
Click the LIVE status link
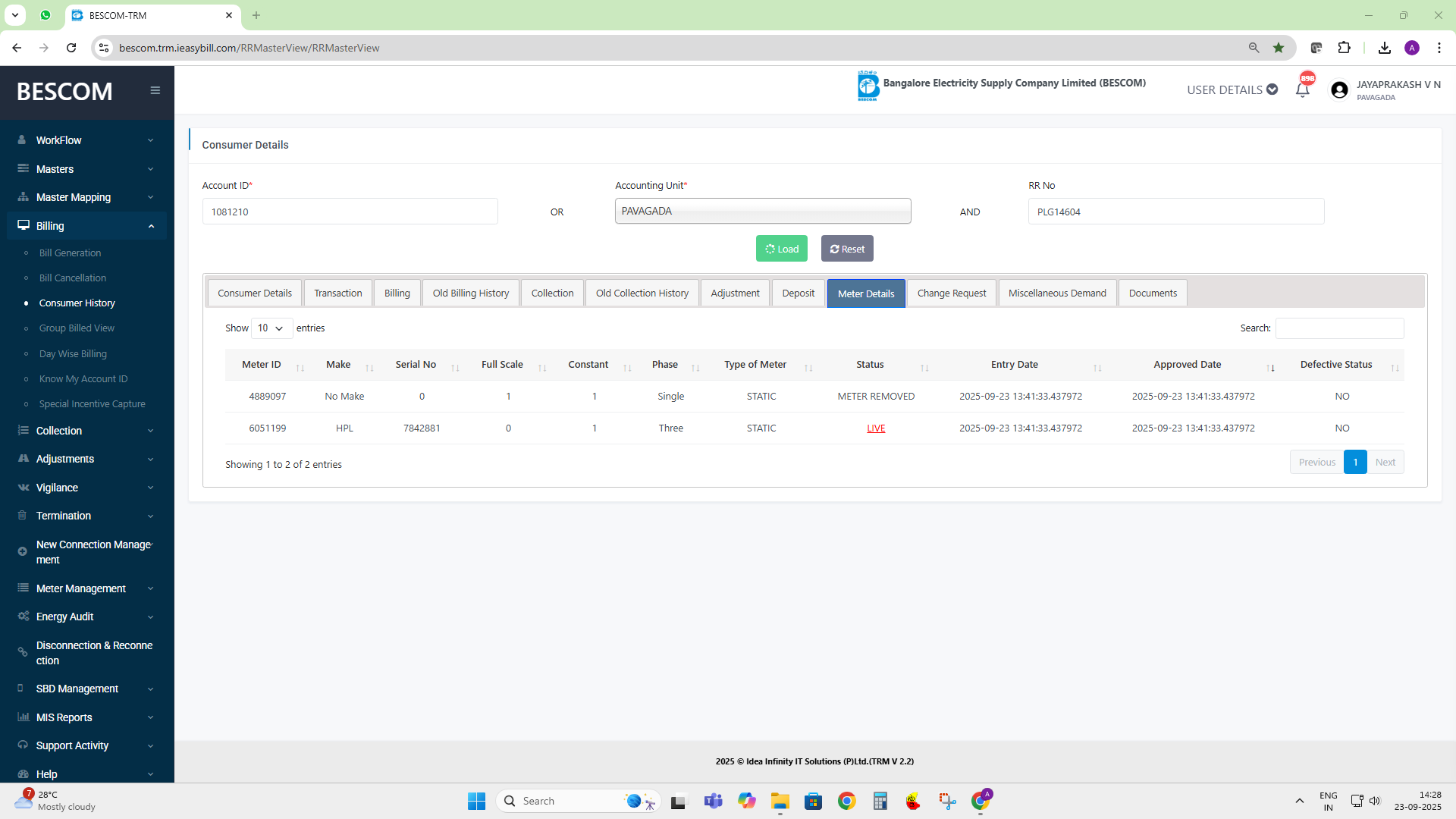(876, 428)
